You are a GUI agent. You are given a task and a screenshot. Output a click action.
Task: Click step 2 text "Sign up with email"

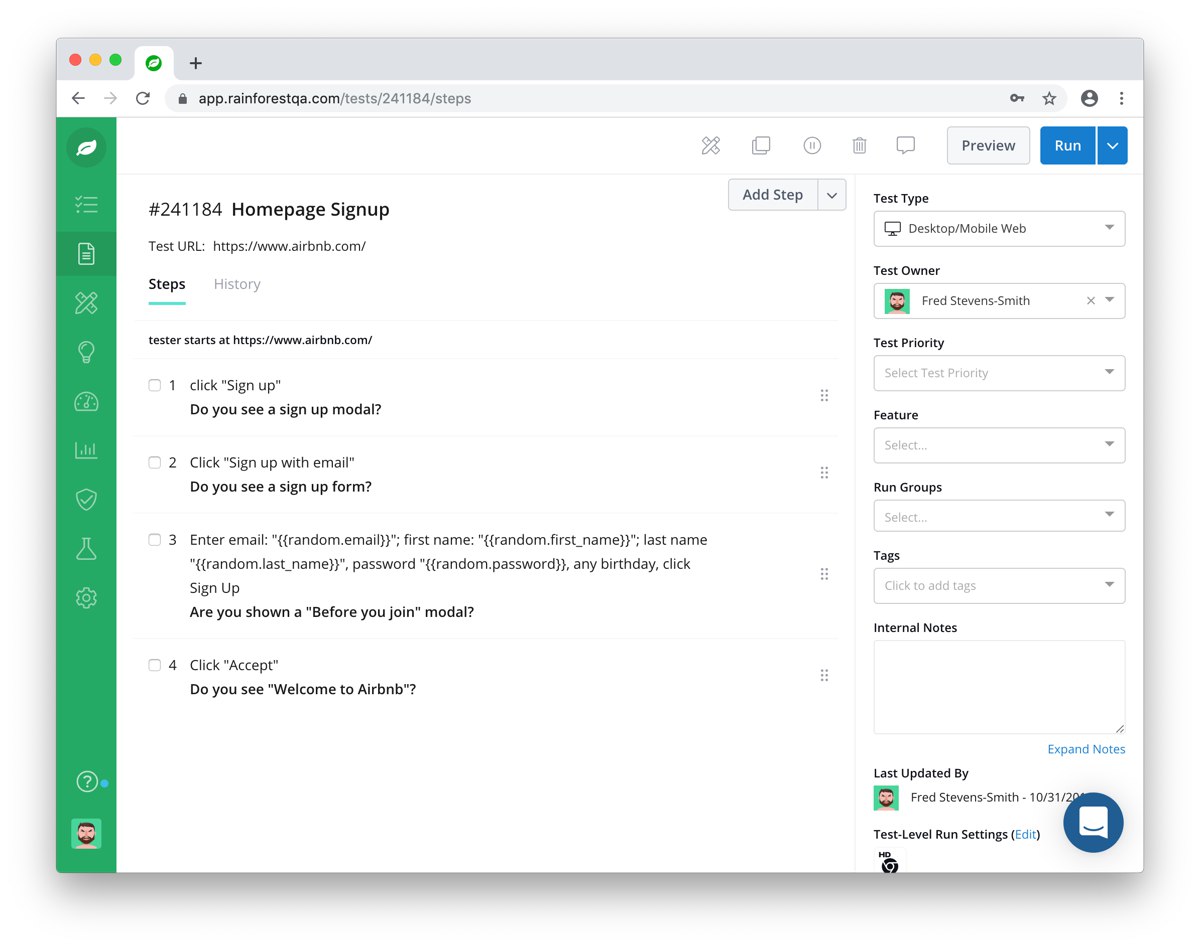(272, 463)
